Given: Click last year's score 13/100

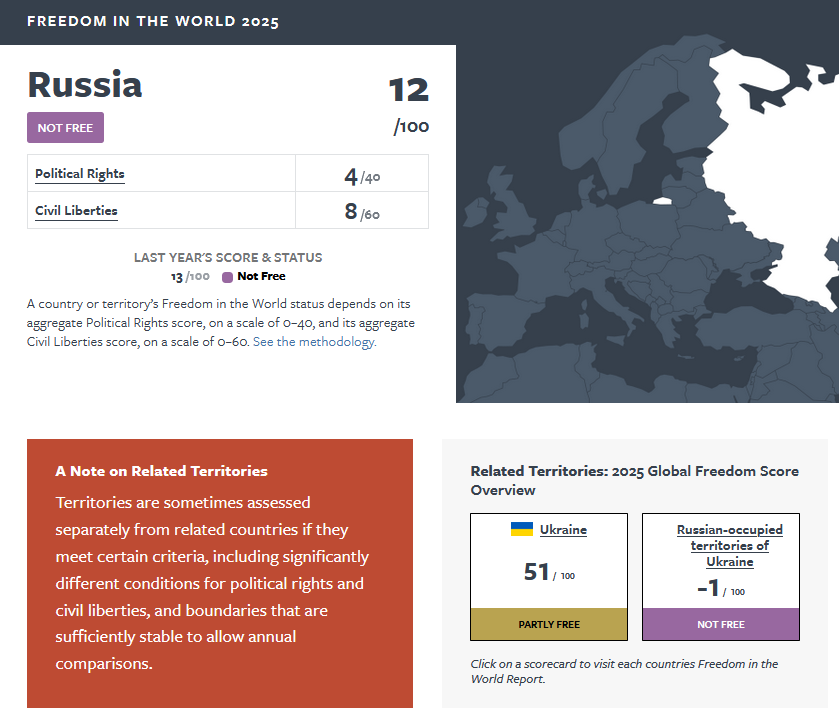Looking at the screenshot, I should click(190, 277).
